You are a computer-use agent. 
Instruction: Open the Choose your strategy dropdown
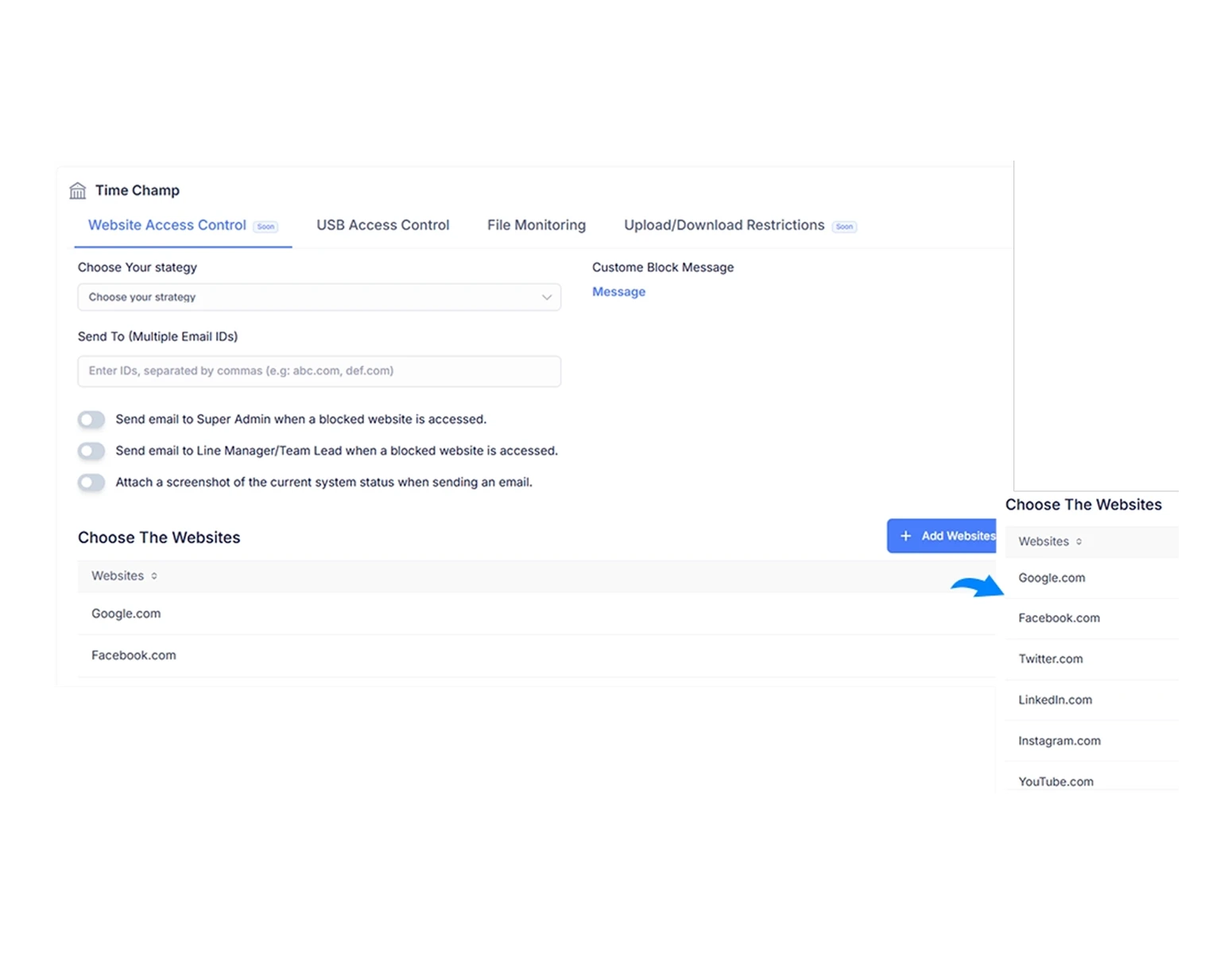(x=318, y=297)
